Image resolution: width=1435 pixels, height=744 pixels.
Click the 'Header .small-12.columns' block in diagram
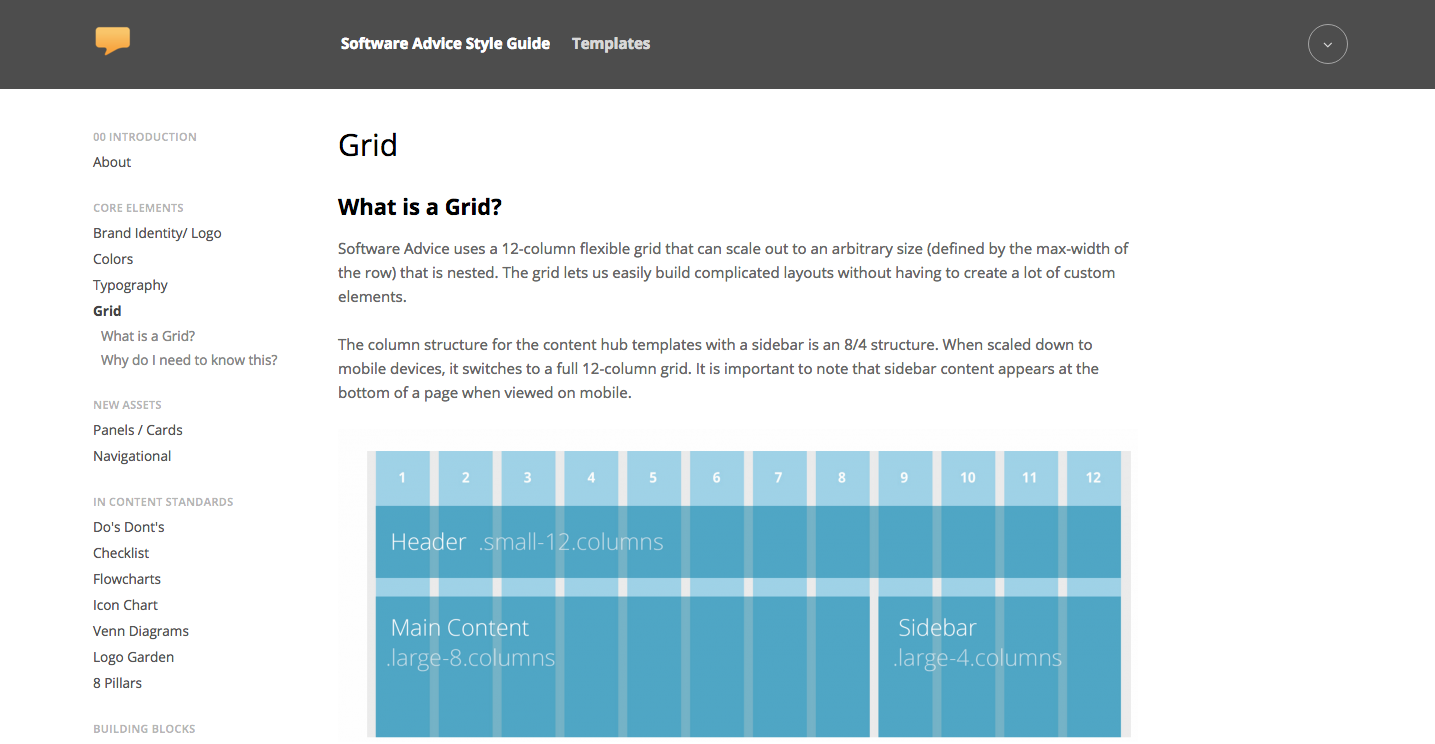pos(748,542)
